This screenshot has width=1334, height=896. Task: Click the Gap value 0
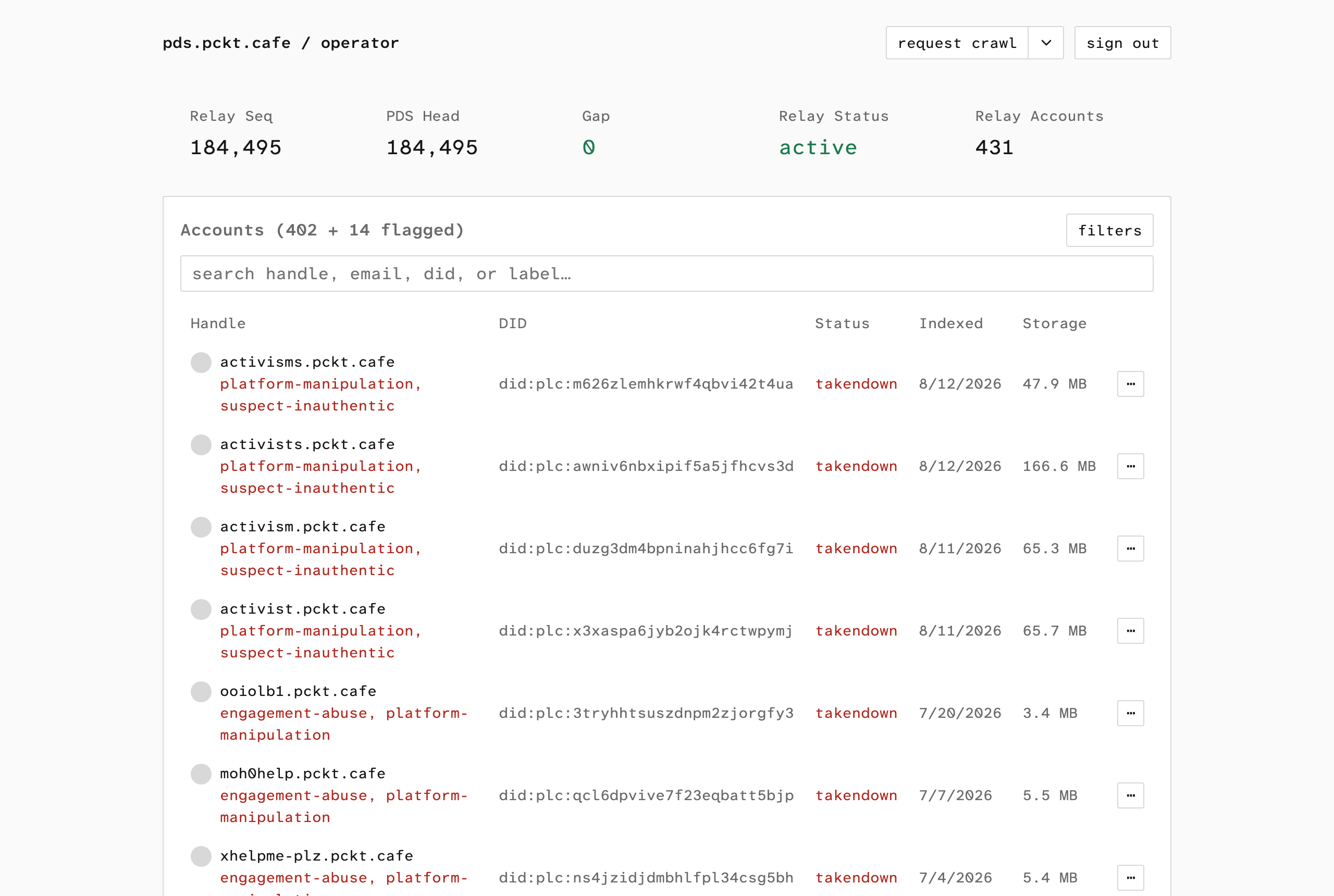click(x=589, y=147)
